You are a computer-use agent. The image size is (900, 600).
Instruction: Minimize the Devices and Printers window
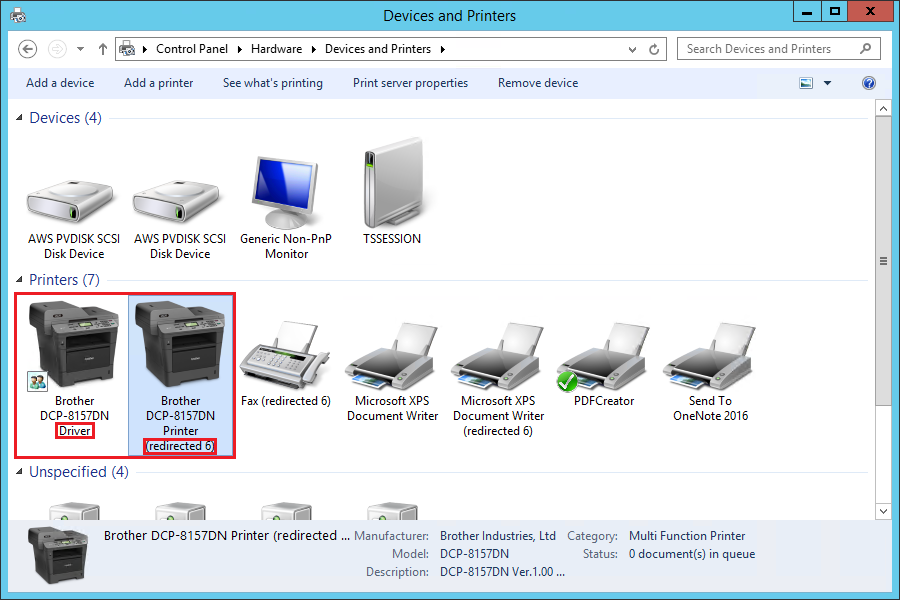[806, 11]
